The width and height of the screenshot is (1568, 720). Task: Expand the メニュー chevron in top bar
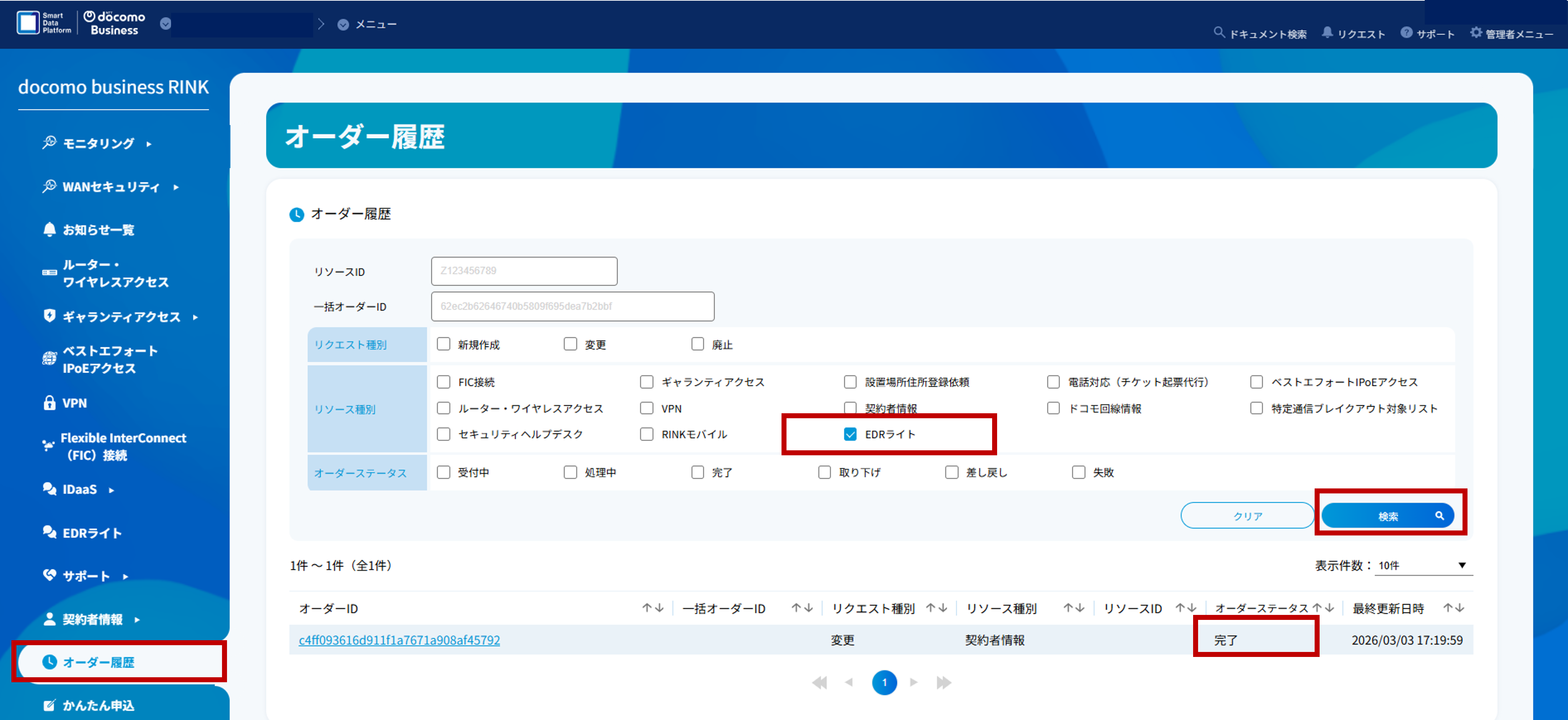point(343,24)
